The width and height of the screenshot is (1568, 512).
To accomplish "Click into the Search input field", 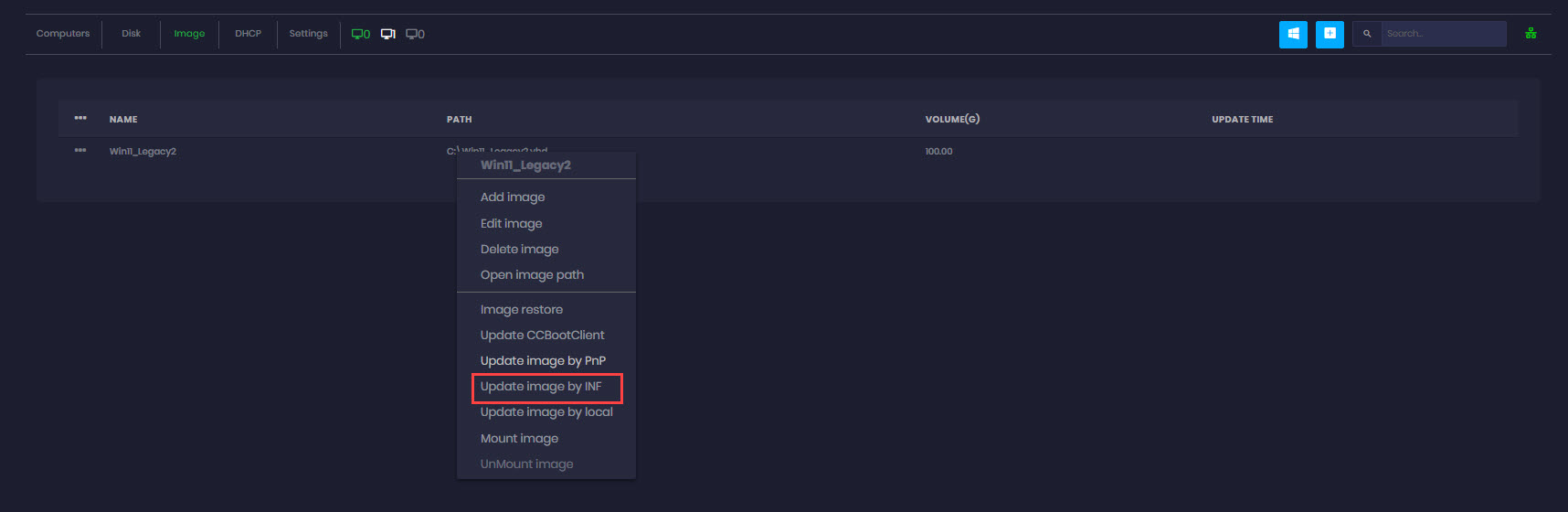I will coord(1442,34).
